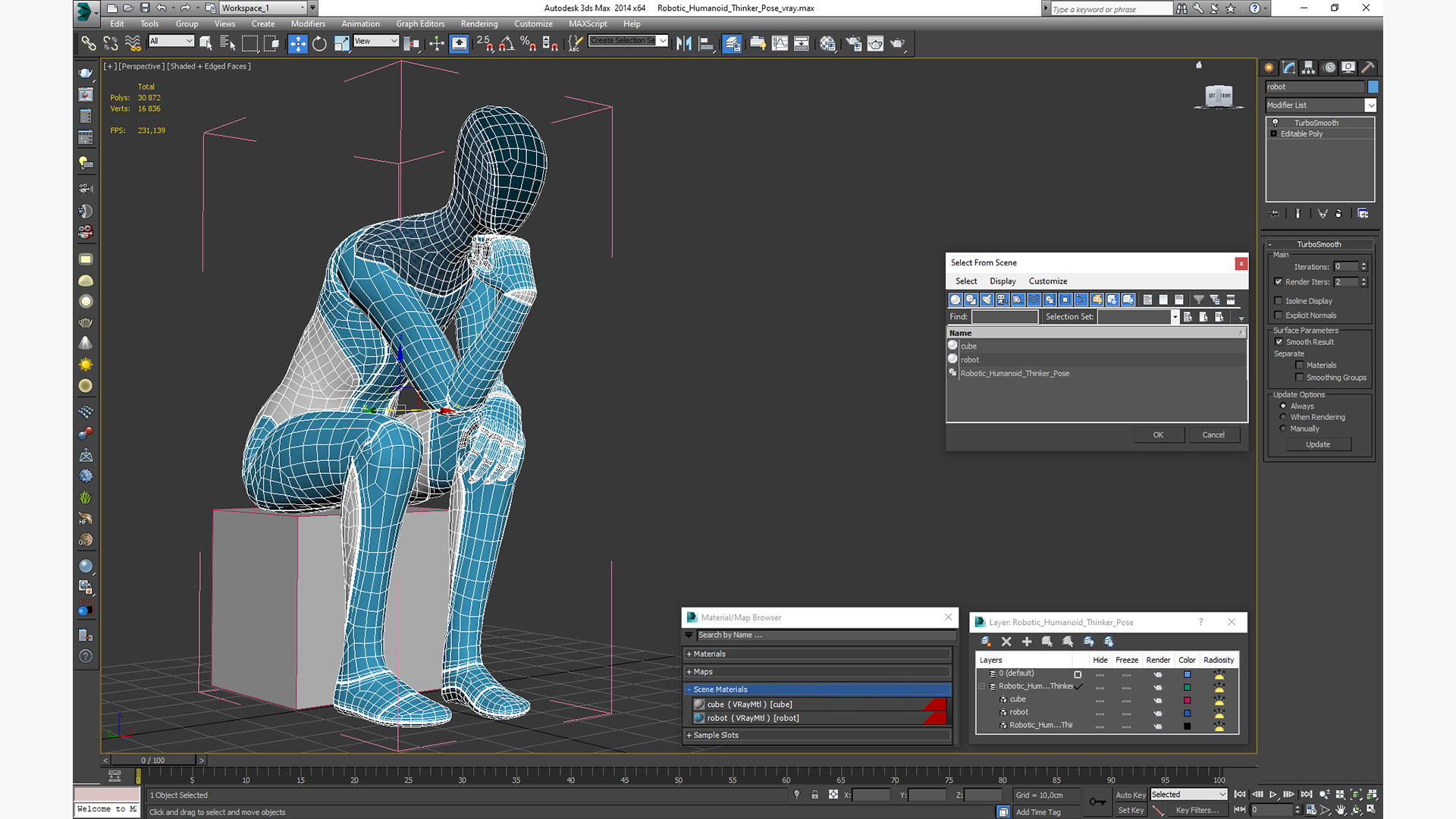The height and width of the screenshot is (819, 1456).
Task: Click OK in Select From Scene
Action: click(x=1158, y=435)
